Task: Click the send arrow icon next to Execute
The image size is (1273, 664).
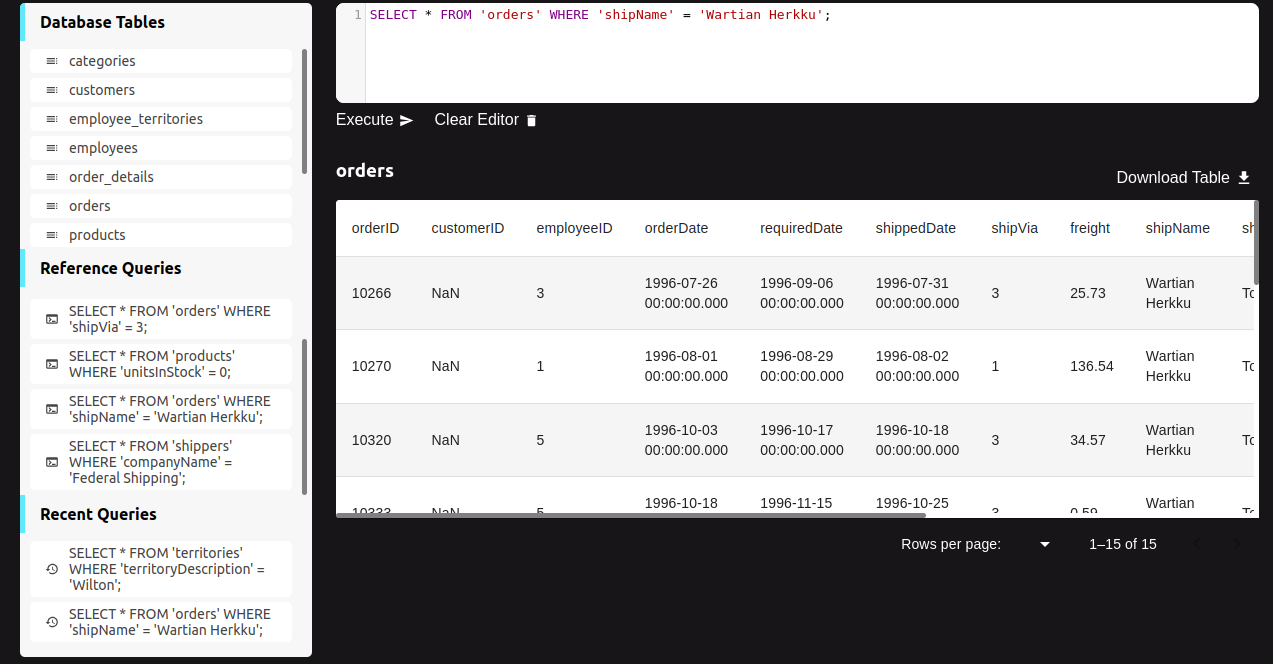Action: (406, 120)
